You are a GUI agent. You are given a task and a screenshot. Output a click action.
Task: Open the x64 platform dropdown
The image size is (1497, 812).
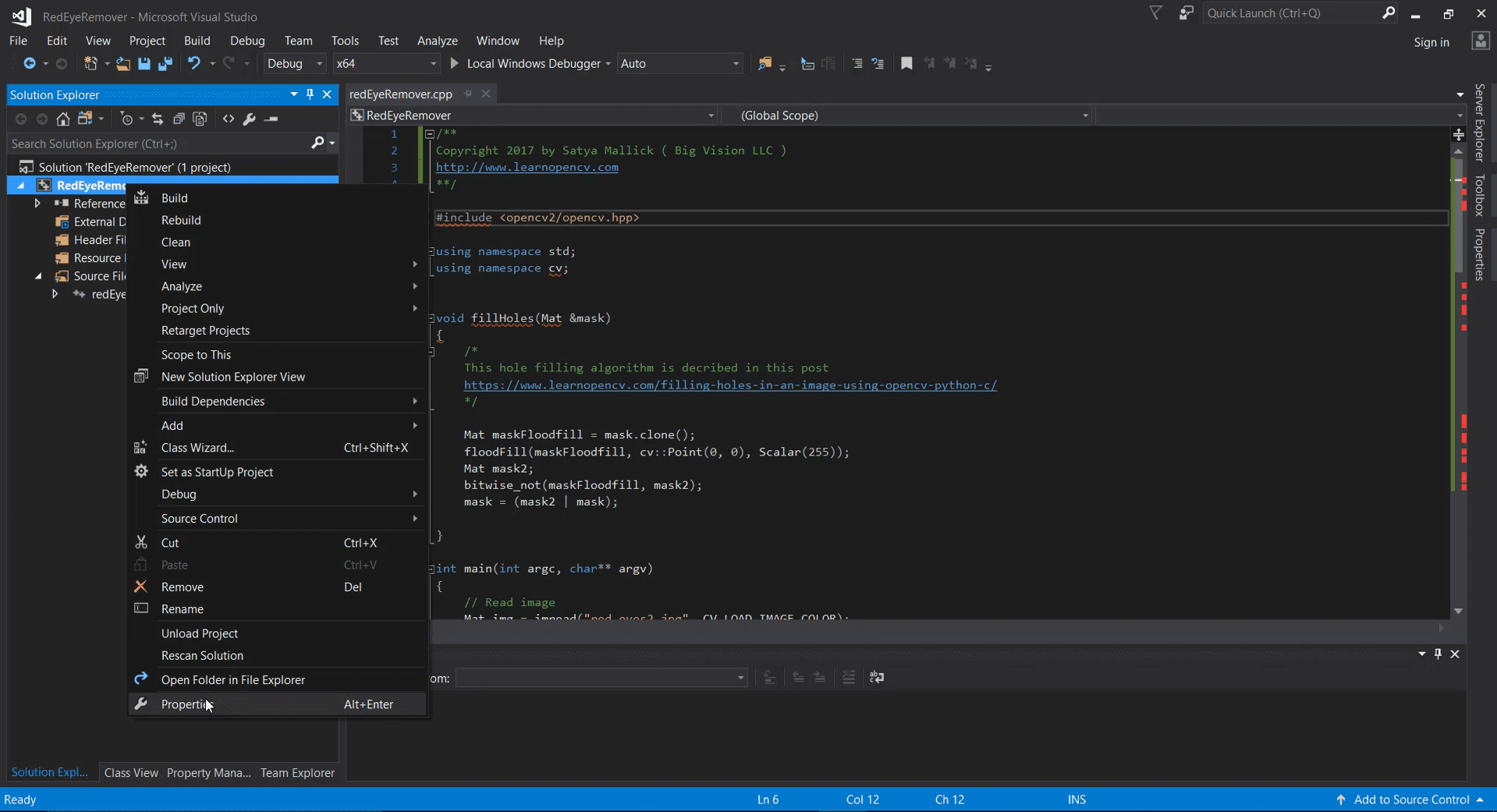pos(386,63)
